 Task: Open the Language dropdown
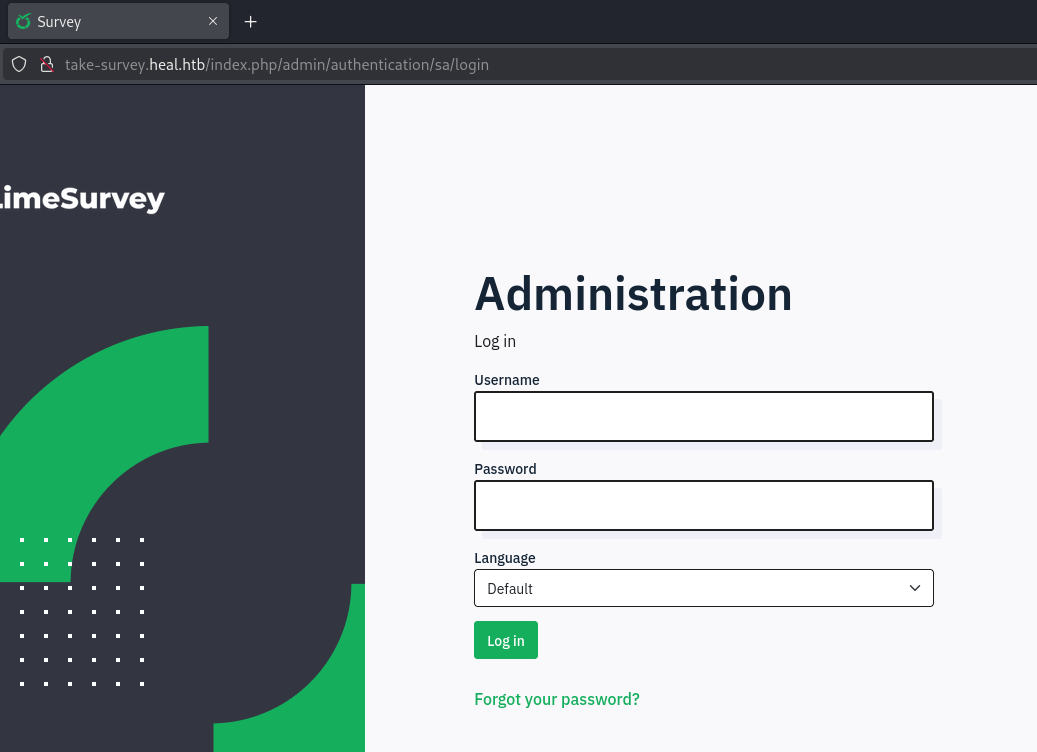coord(704,588)
